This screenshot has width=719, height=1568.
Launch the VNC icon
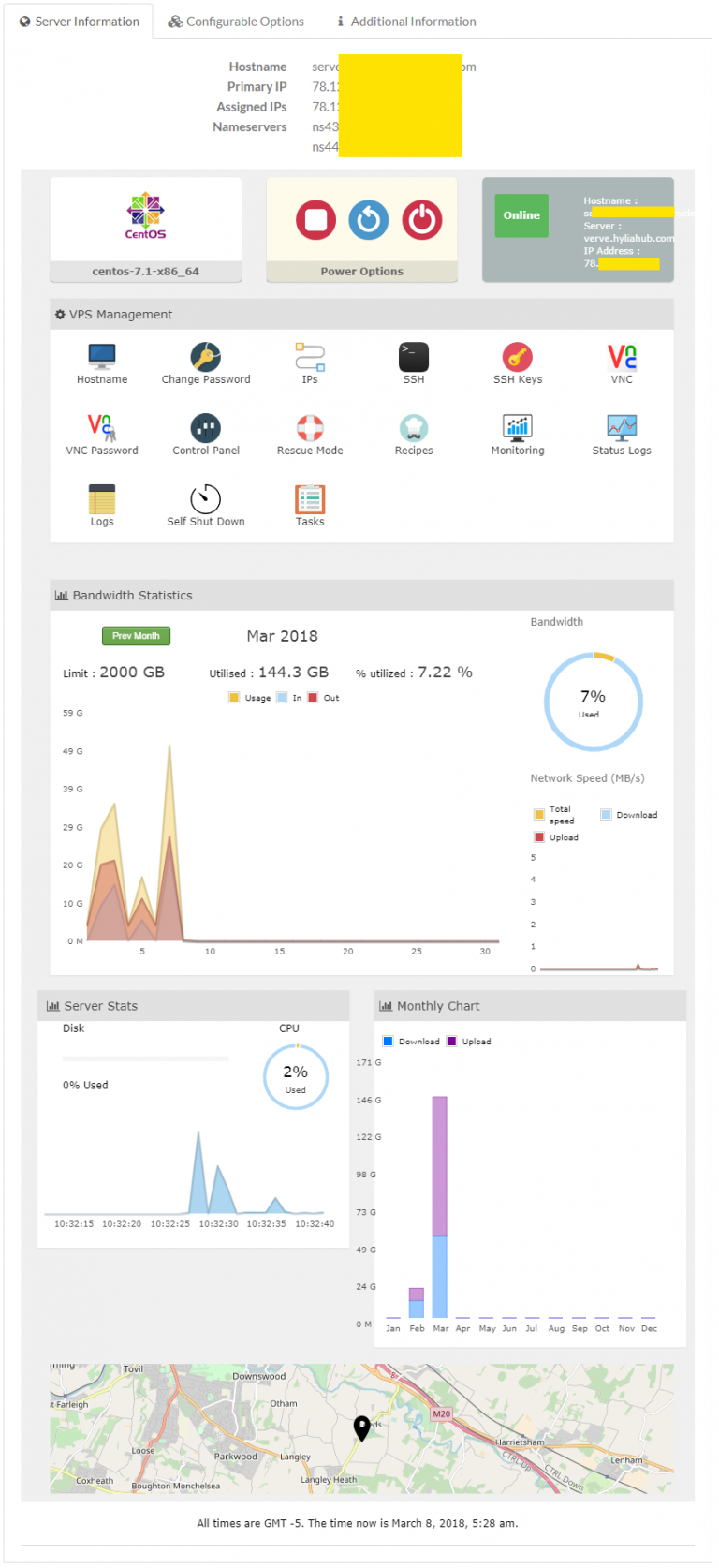coord(622,357)
